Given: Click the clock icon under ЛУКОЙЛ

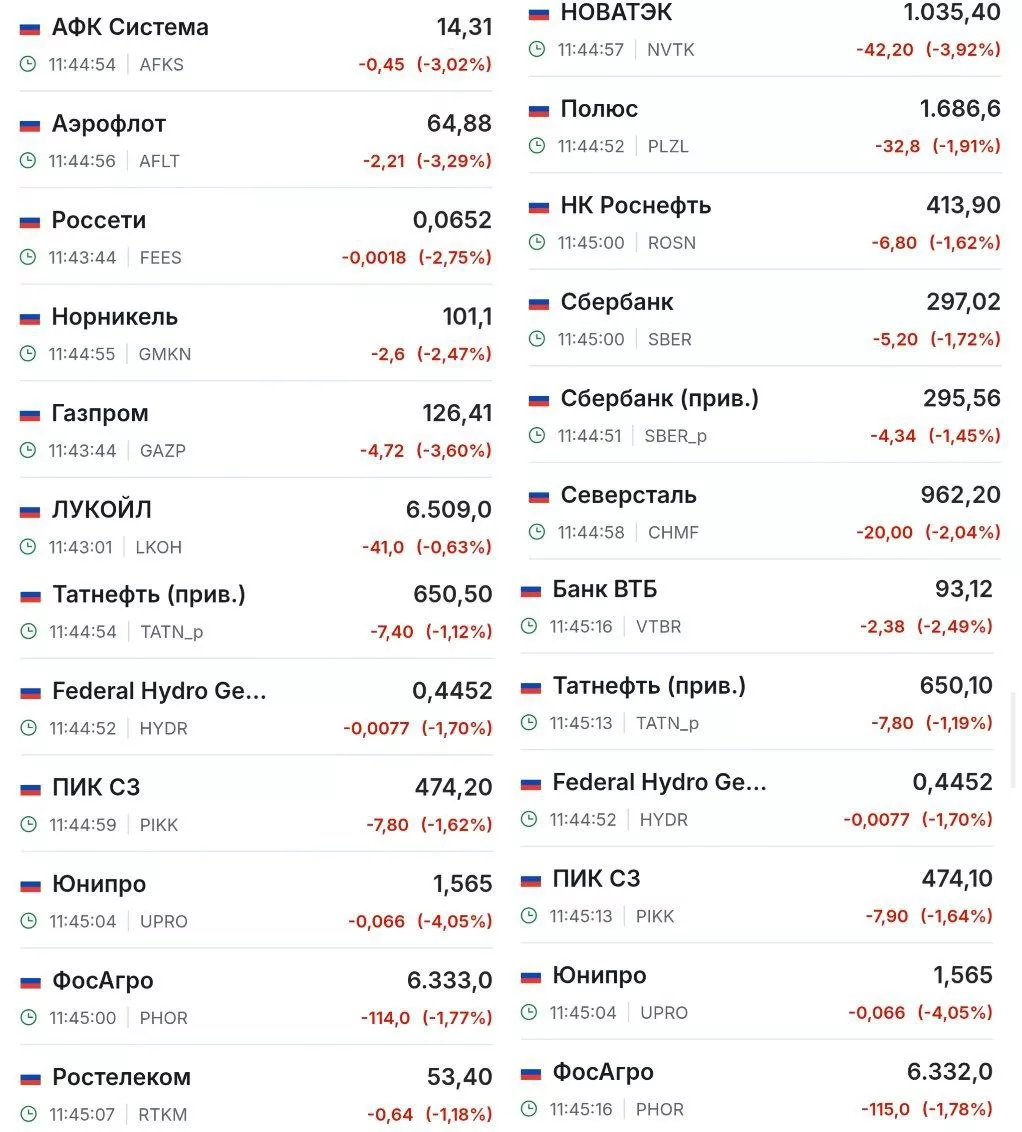Looking at the screenshot, I should point(28,547).
